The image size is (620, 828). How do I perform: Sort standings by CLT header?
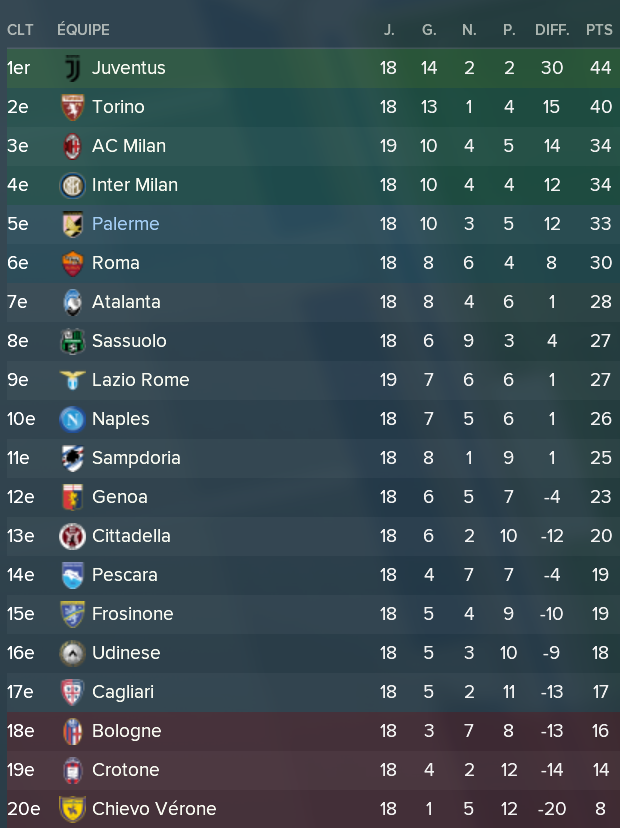(20, 30)
